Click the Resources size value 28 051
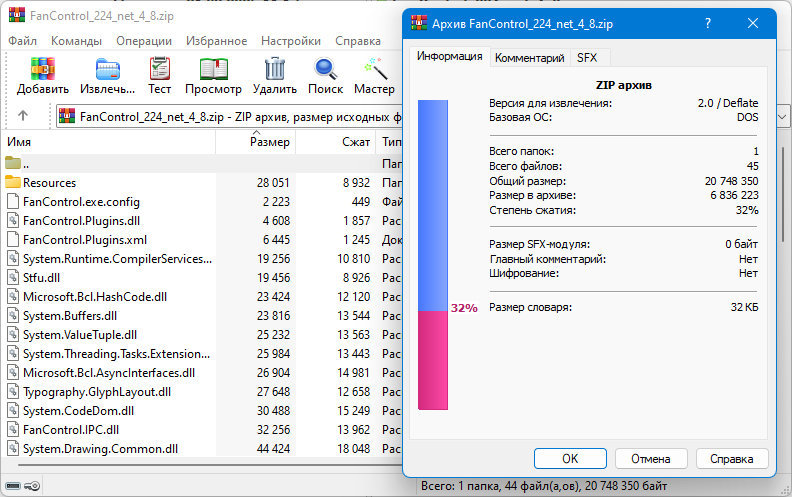 (273, 182)
